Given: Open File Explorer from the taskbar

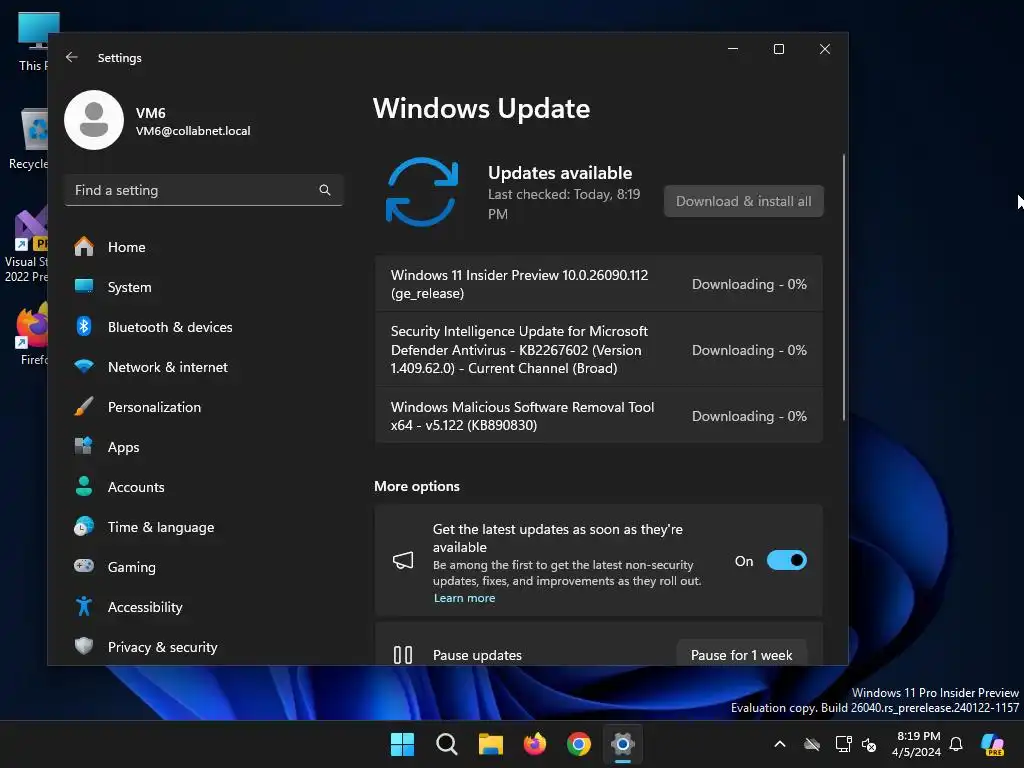Looking at the screenshot, I should pos(490,744).
